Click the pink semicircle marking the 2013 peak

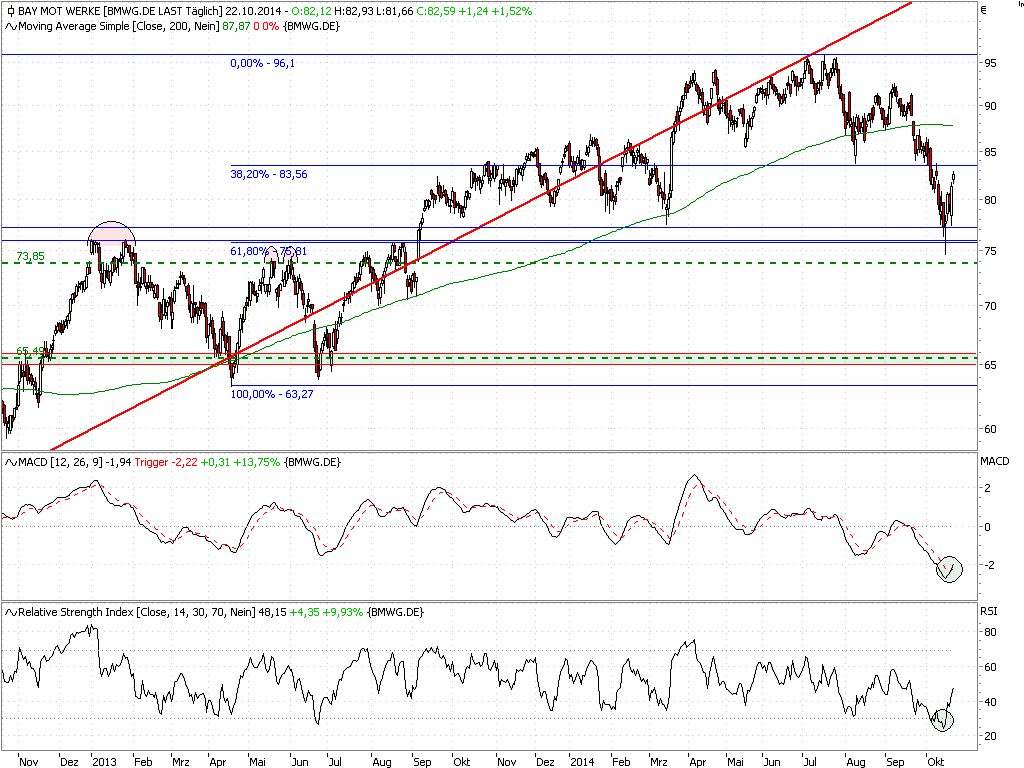coord(112,232)
